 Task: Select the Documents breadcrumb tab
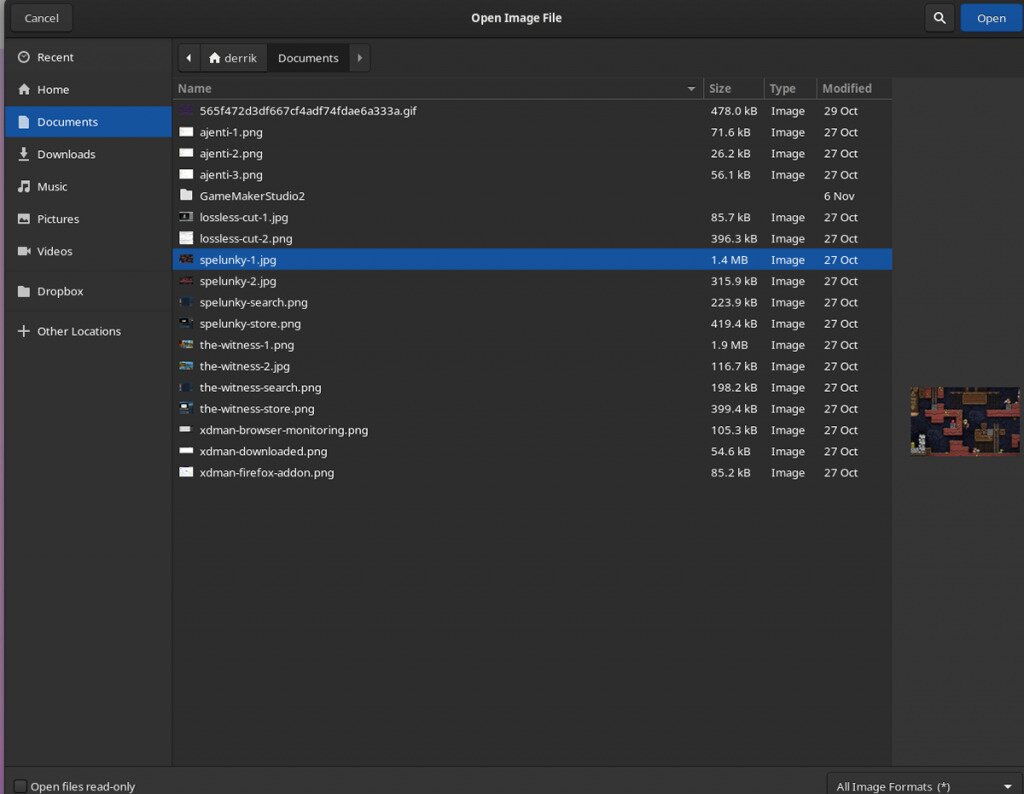(308, 57)
